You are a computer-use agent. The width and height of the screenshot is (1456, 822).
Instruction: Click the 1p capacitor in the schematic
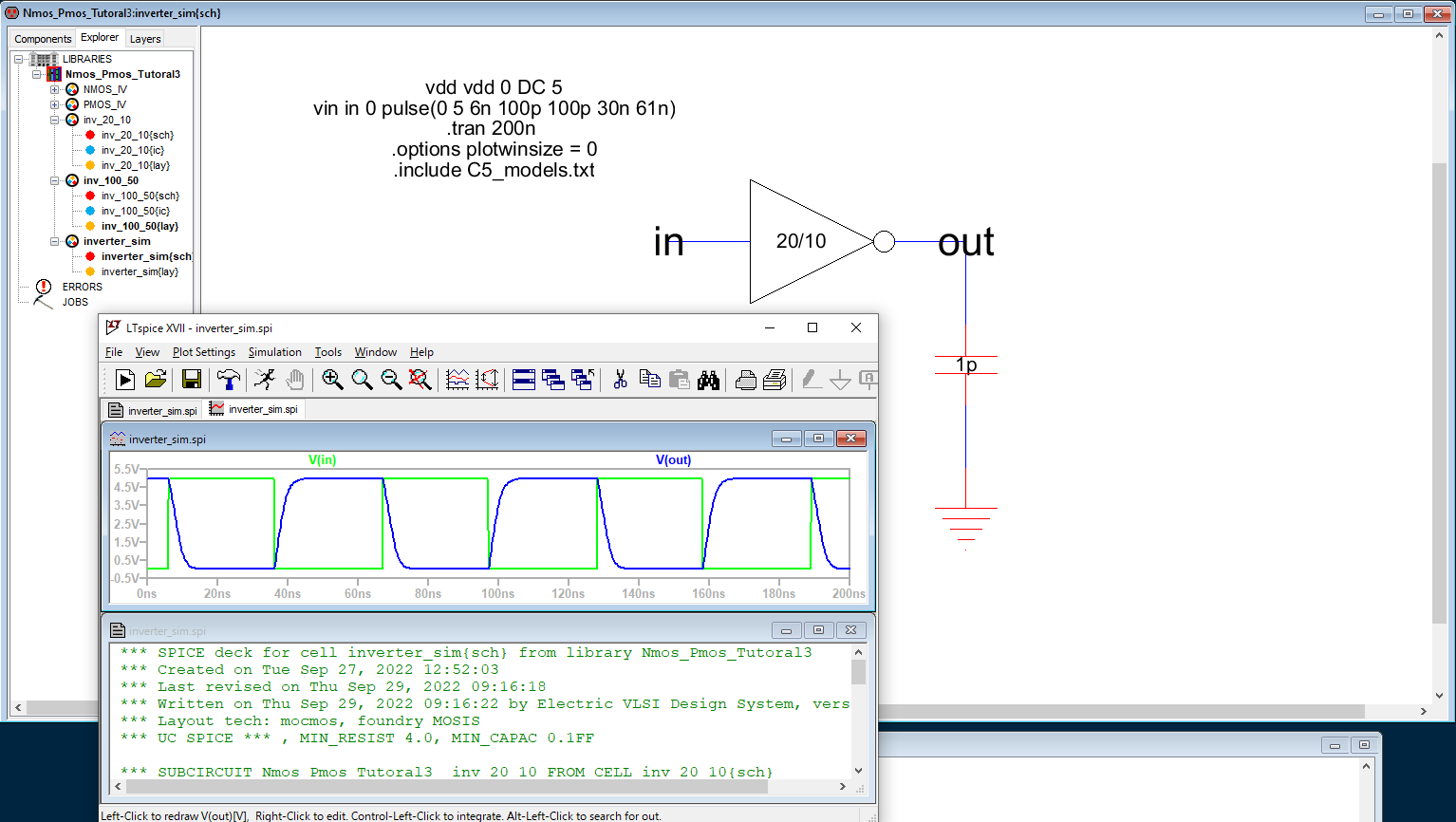tap(966, 364)
